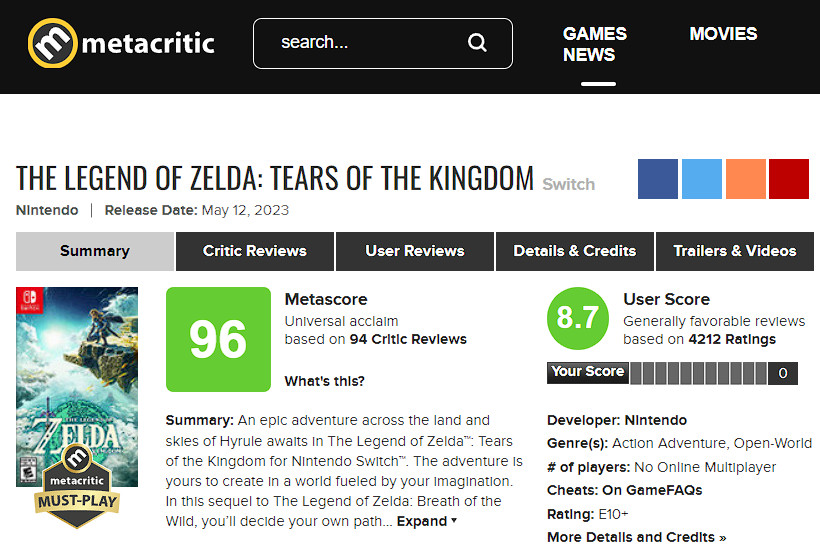Open the Trailers & Videos tab
This screenshot has height=544, width=820.
pos(735,251)
